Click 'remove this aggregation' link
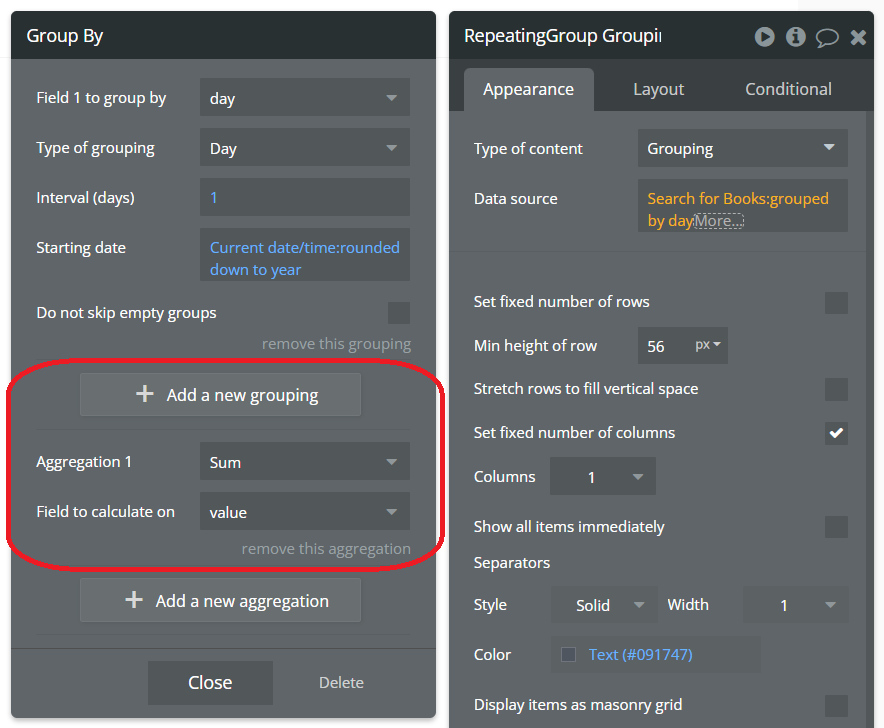The width and height of the screenshot is (884, 728). point(326,549)
